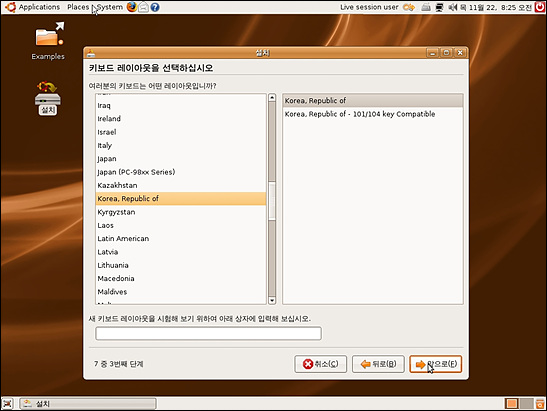Select Kazakhstan in the country list

181,185
